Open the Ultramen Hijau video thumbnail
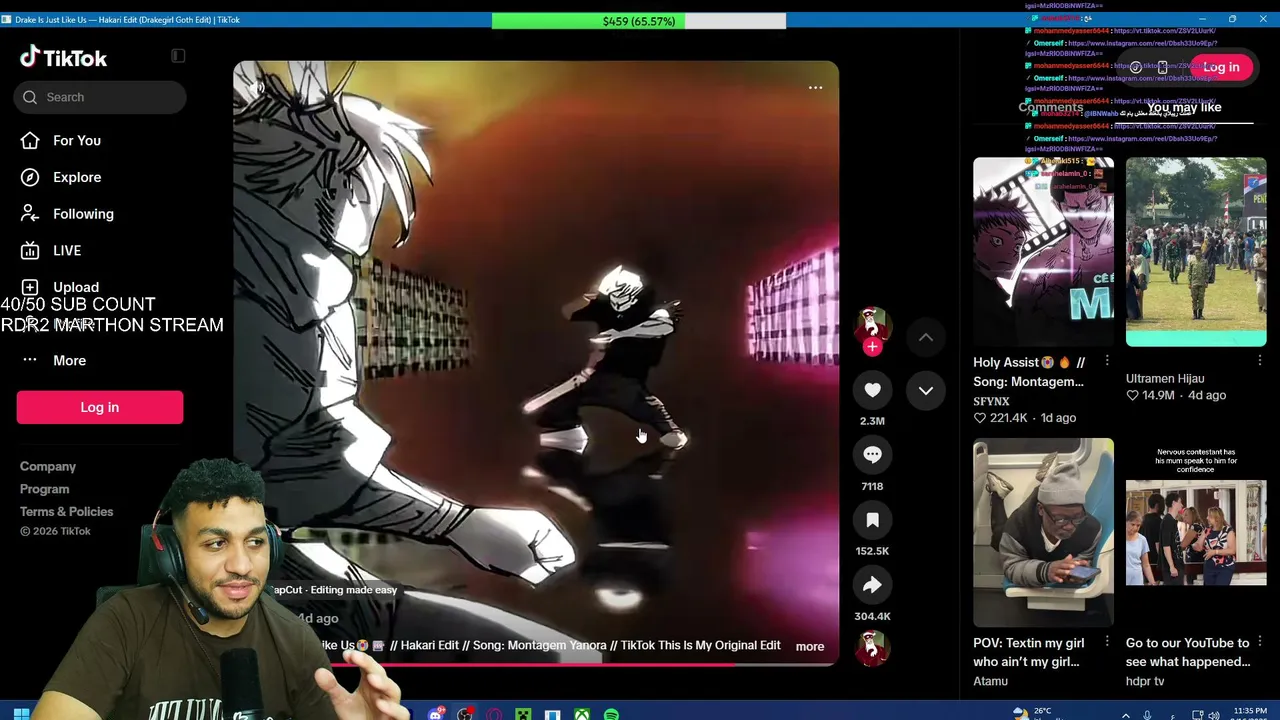The width and height of the screenshot is (1280, 720). tap(1196, 252)
